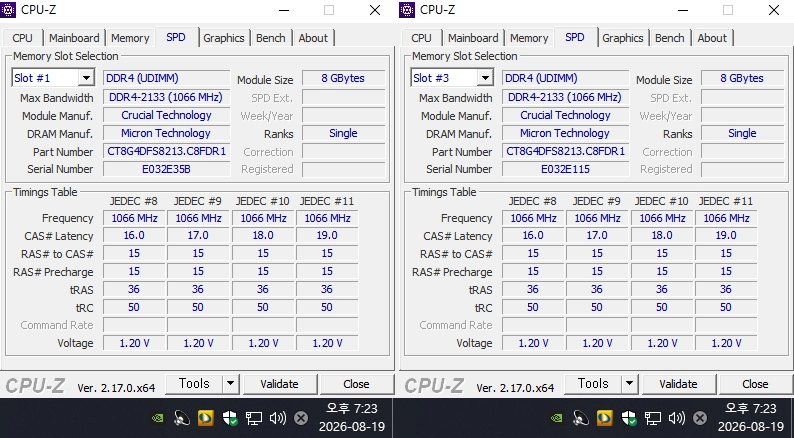Expand the Tools arrow in left window
Screen dimensions: 794x438
click(230, 384)
